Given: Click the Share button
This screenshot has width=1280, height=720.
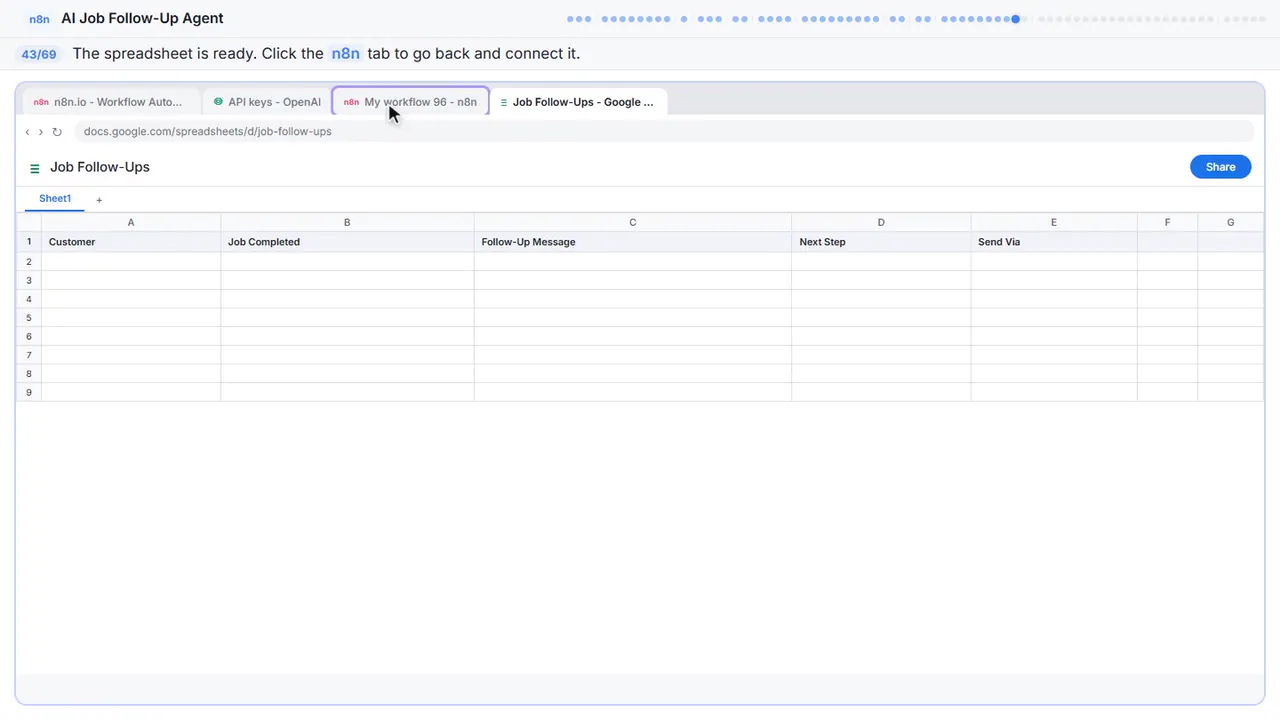Looking at the screenshot, I should (x=1220, y=167).
